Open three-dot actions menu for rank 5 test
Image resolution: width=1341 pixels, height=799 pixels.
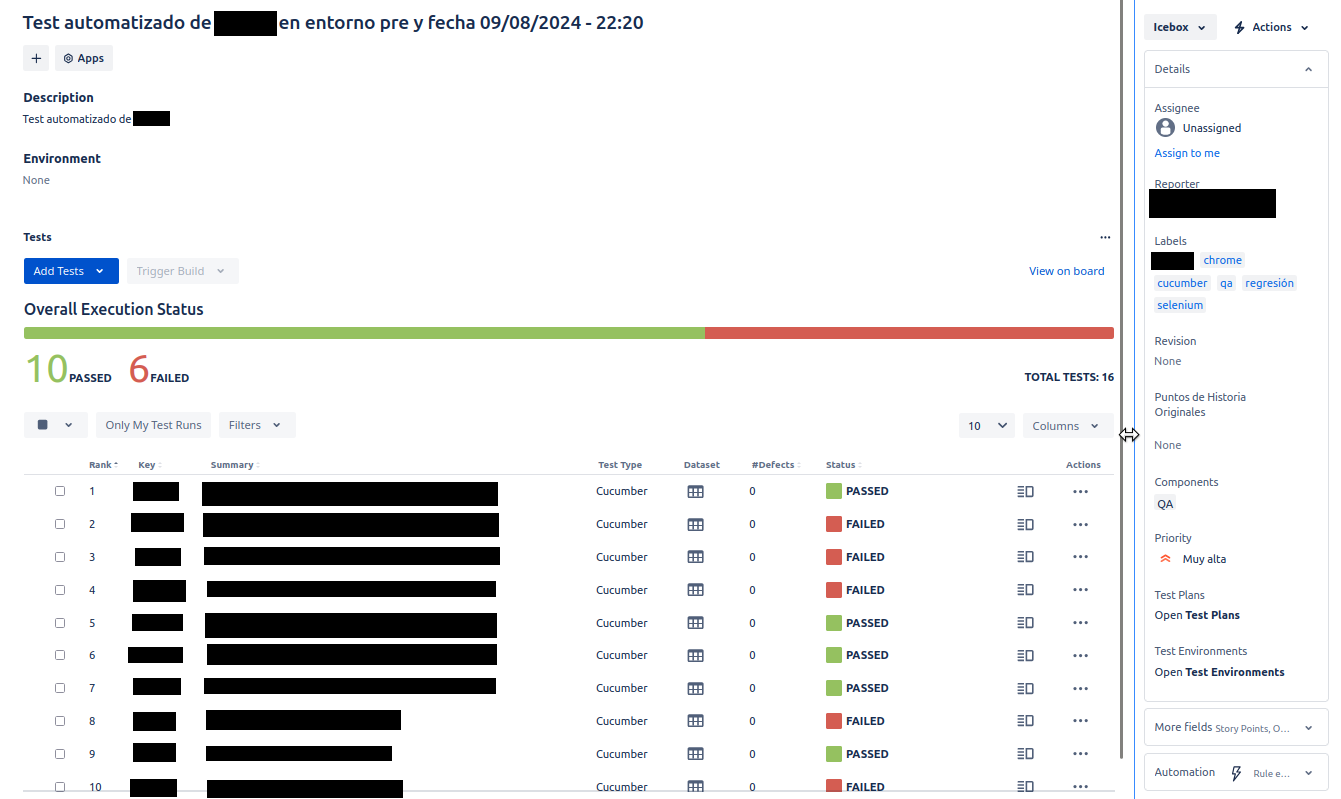pos(1080,623)
